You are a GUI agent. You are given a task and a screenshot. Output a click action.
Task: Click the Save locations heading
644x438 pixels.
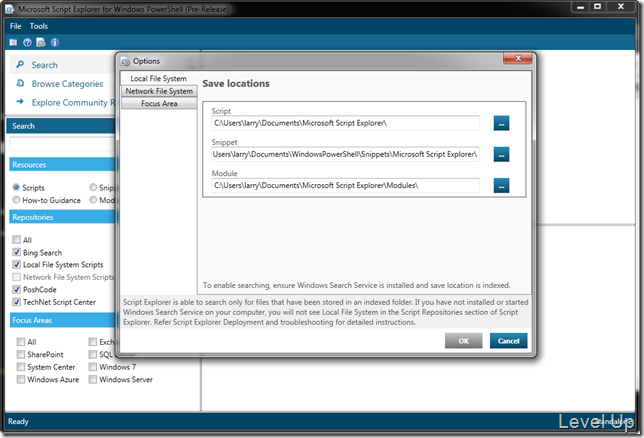tap(236, 83)
